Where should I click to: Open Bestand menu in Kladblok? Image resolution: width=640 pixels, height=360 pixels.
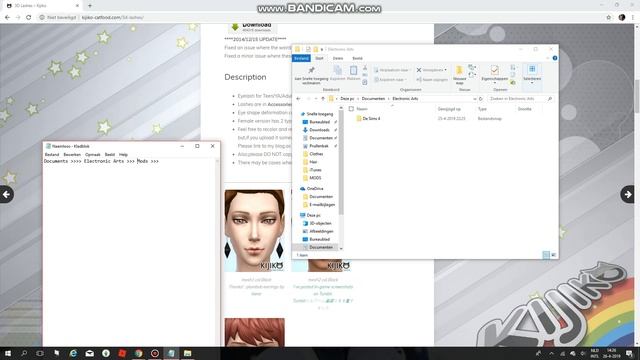click(52, 155)
